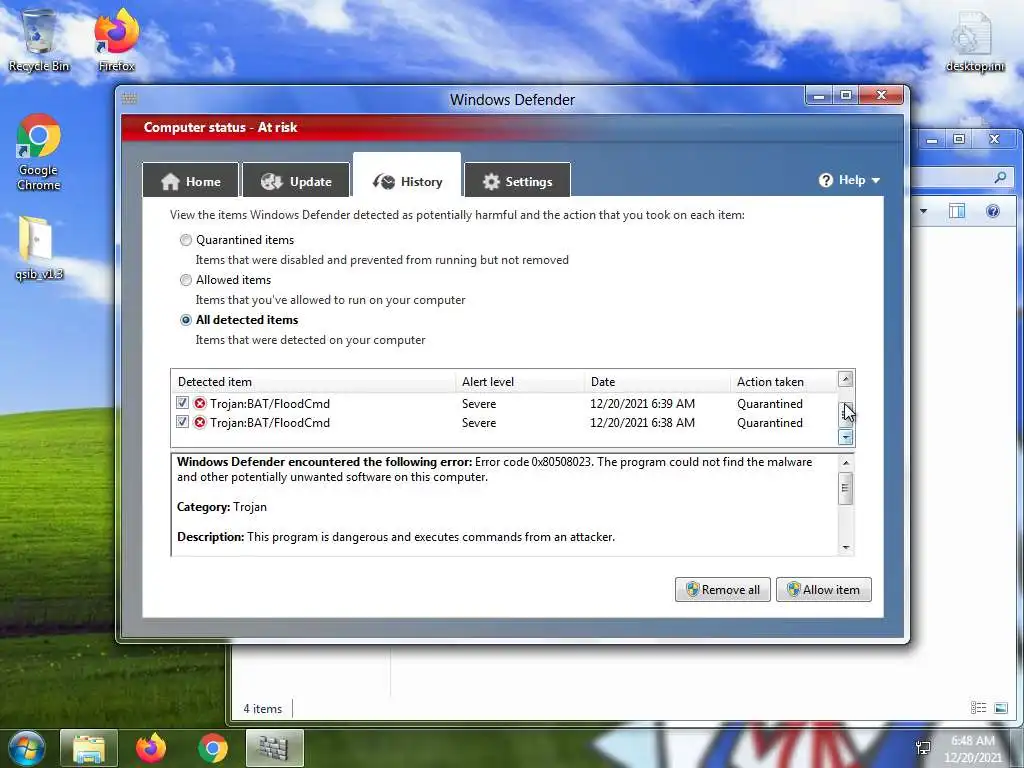This screenshot has height=768, width=1024.
Task: Uncheck the Trojan detected at 6:38 AM
Action: (x=182, y=422)
